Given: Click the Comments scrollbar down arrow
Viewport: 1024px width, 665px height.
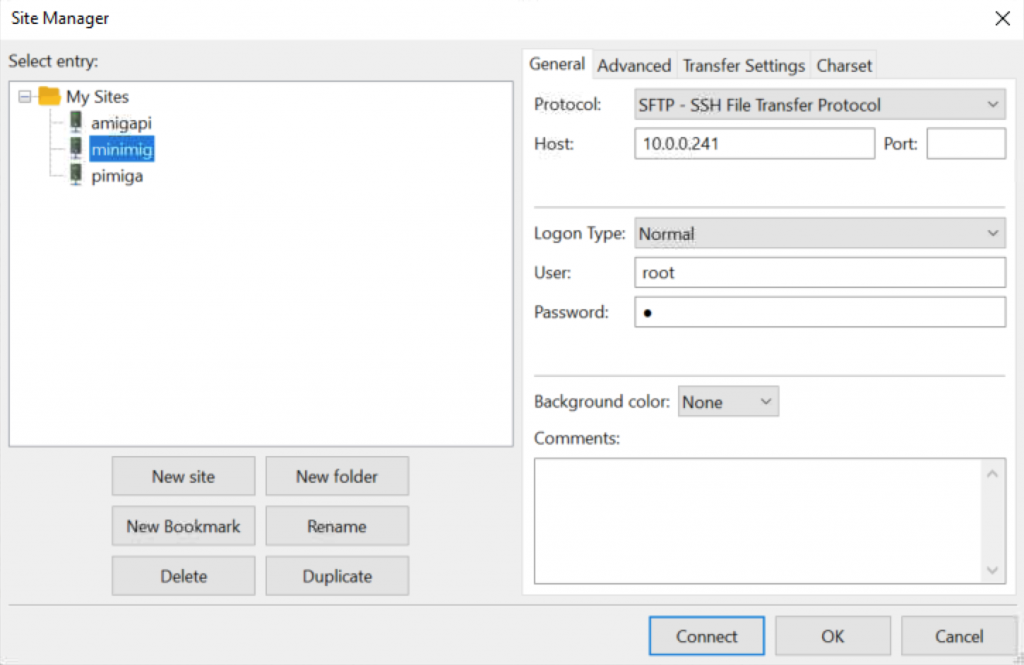Looking at the screenshot, I should click(x=993, y=570).
